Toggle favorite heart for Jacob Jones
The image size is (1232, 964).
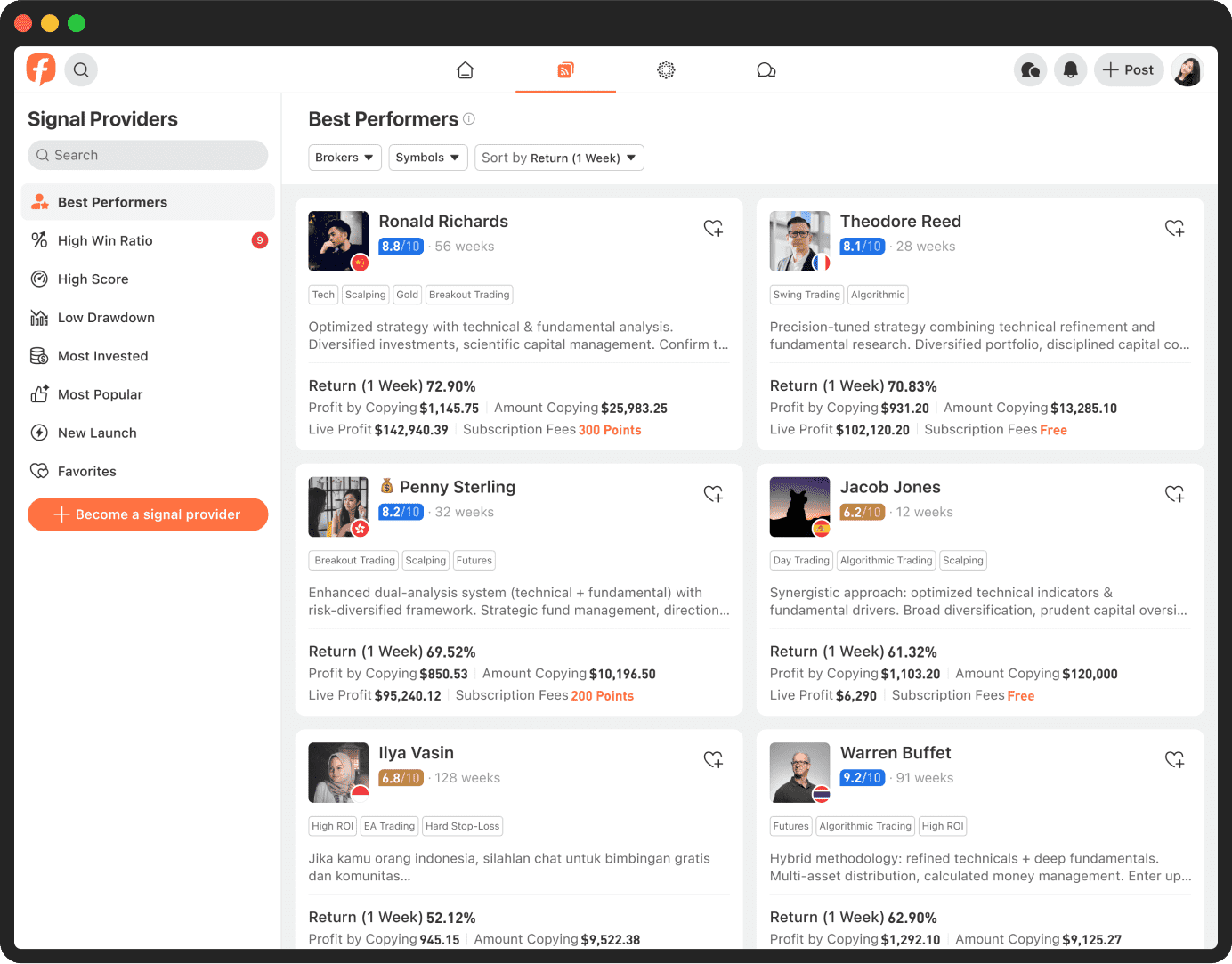click(1174, 494)
